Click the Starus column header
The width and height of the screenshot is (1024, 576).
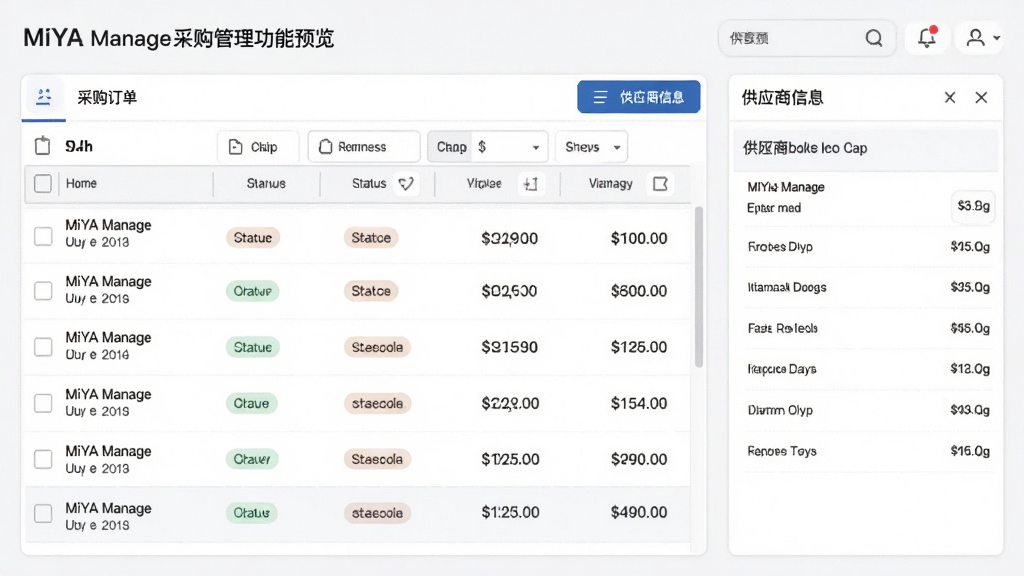266,184
